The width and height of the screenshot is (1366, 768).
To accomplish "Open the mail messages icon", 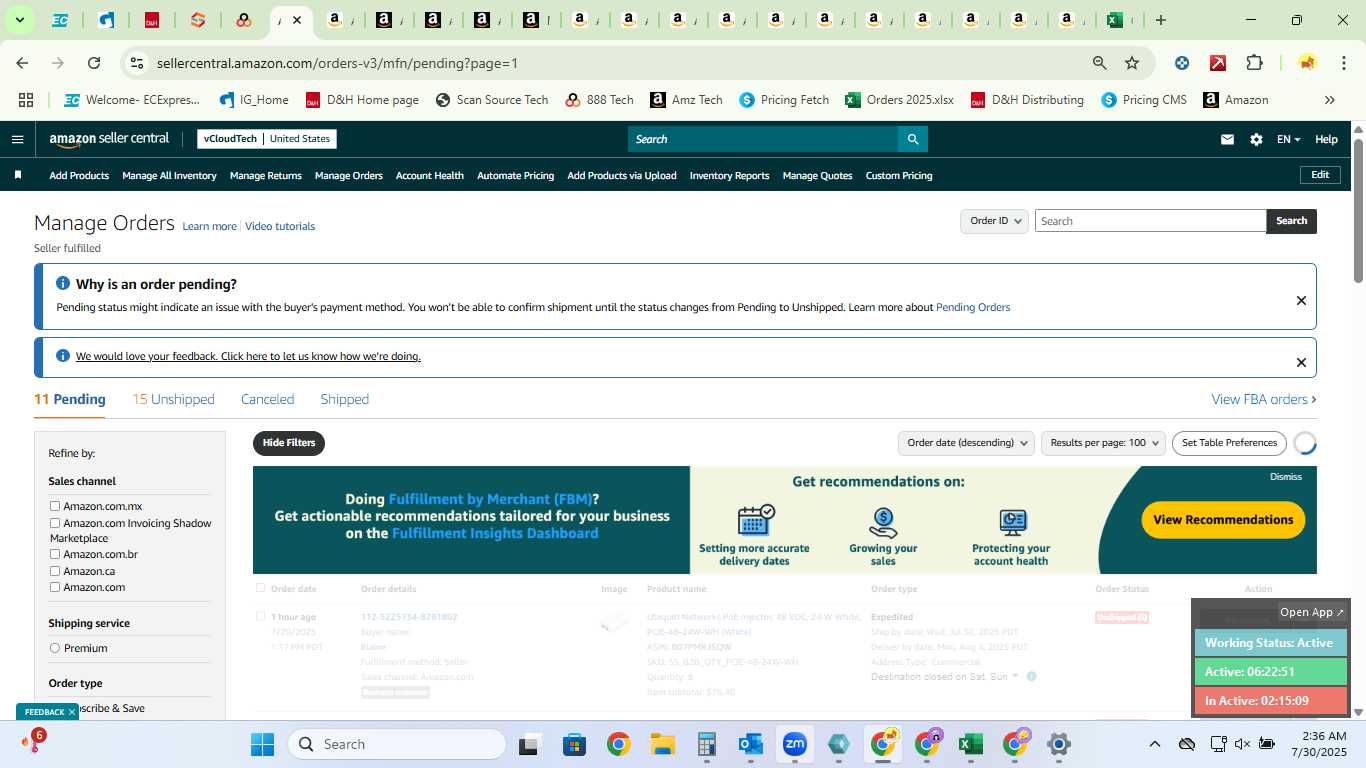I will click(1227, 139).
